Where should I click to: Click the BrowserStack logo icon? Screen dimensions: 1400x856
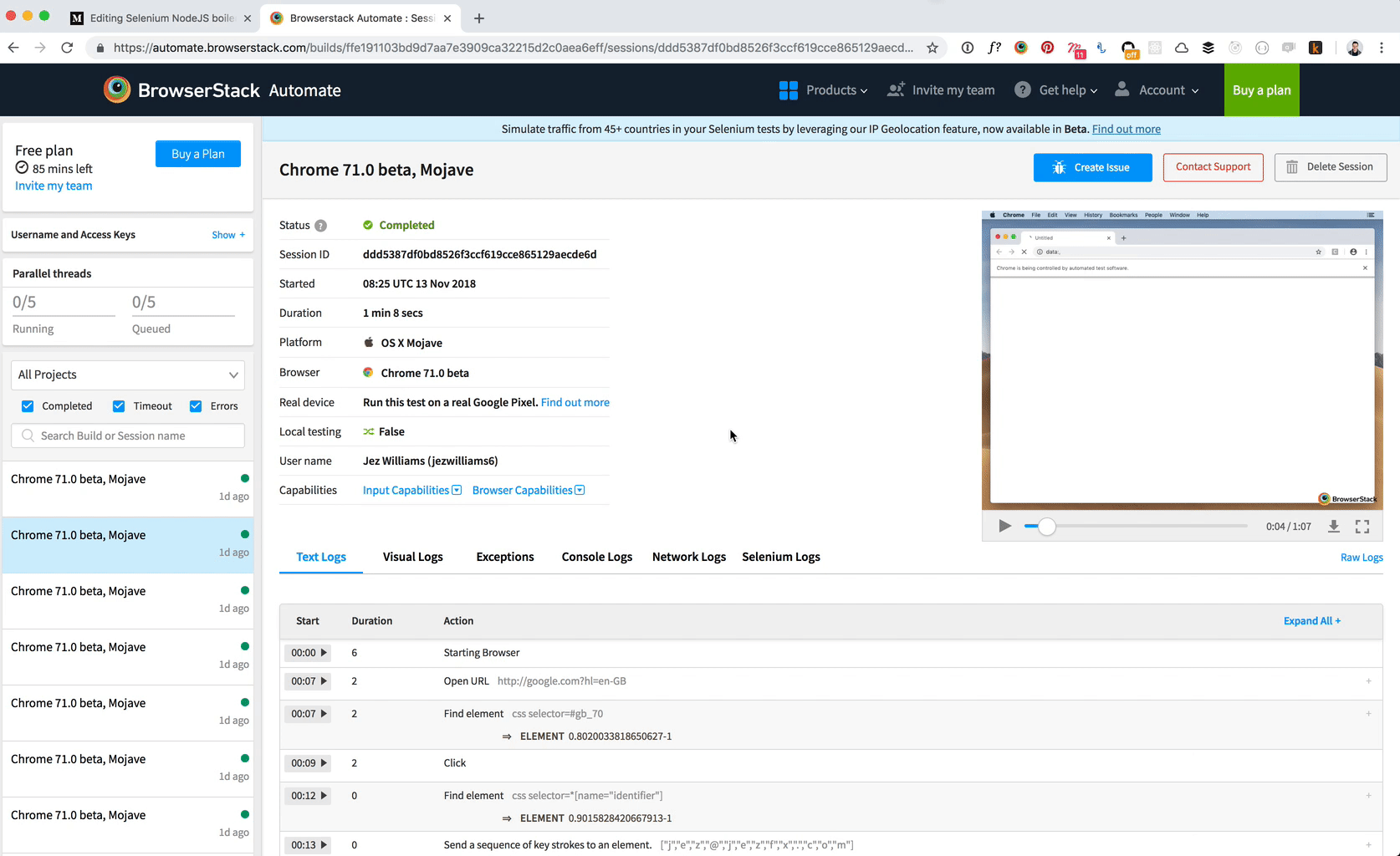[x=117, y=89]
